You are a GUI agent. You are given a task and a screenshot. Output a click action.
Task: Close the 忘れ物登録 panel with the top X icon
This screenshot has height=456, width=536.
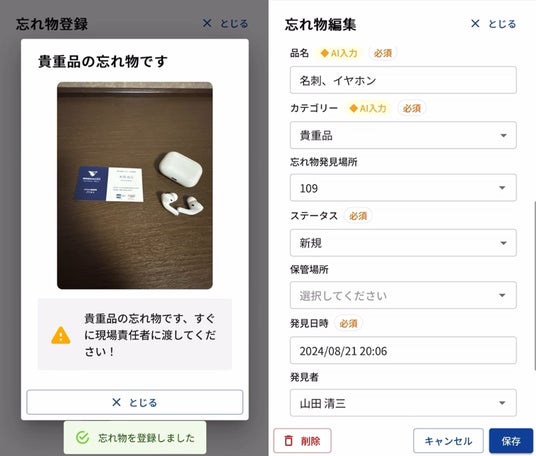(x=207, y=23)
